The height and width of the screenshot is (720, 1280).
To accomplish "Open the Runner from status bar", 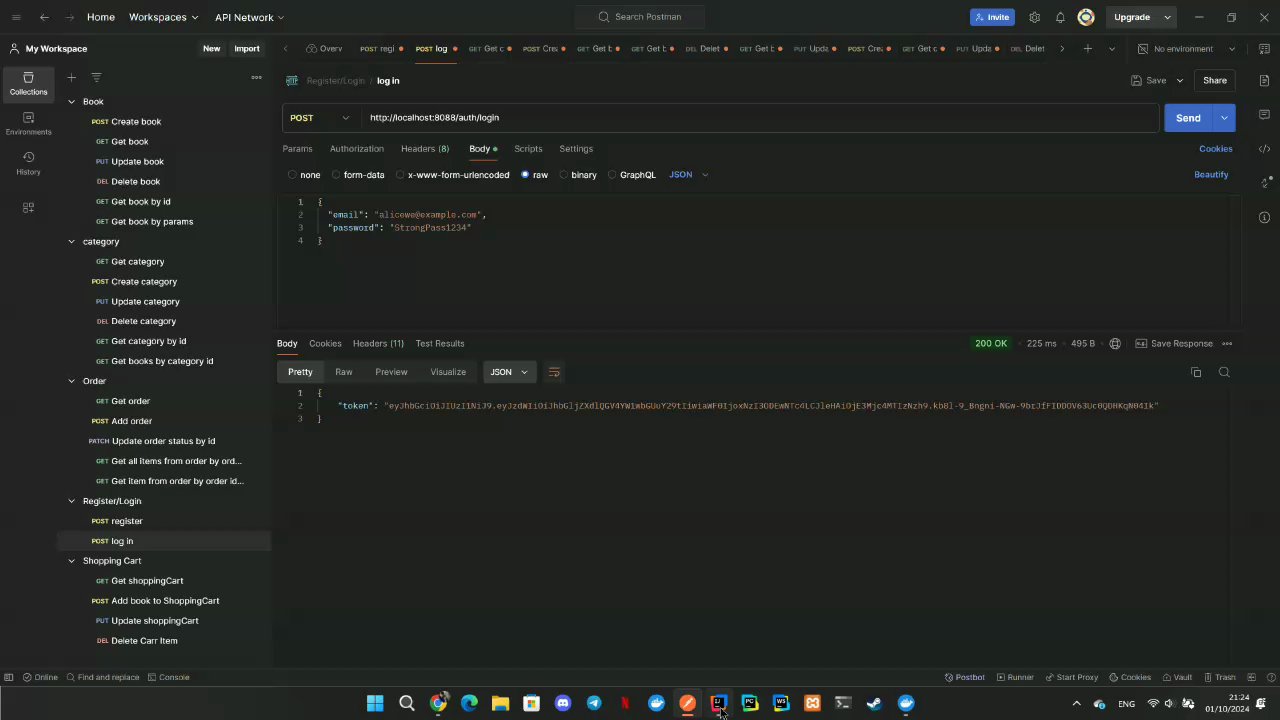I will [1014, 677].
